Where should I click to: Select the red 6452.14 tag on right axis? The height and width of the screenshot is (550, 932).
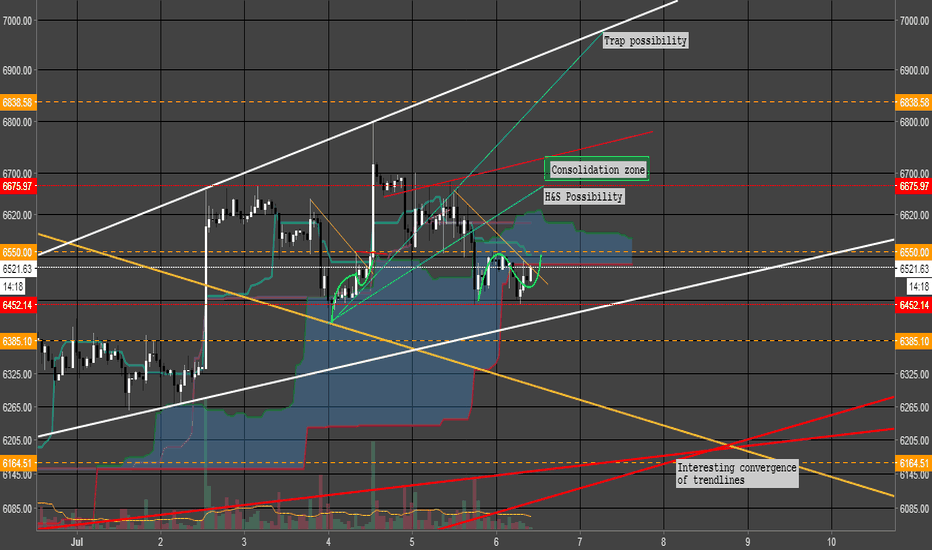pos(913,305)
